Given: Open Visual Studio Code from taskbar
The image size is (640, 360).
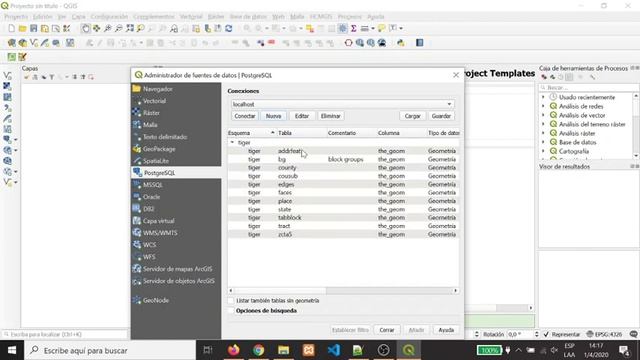Looking at the screenshot, I should pyautogui.click(x=333, y=350).
